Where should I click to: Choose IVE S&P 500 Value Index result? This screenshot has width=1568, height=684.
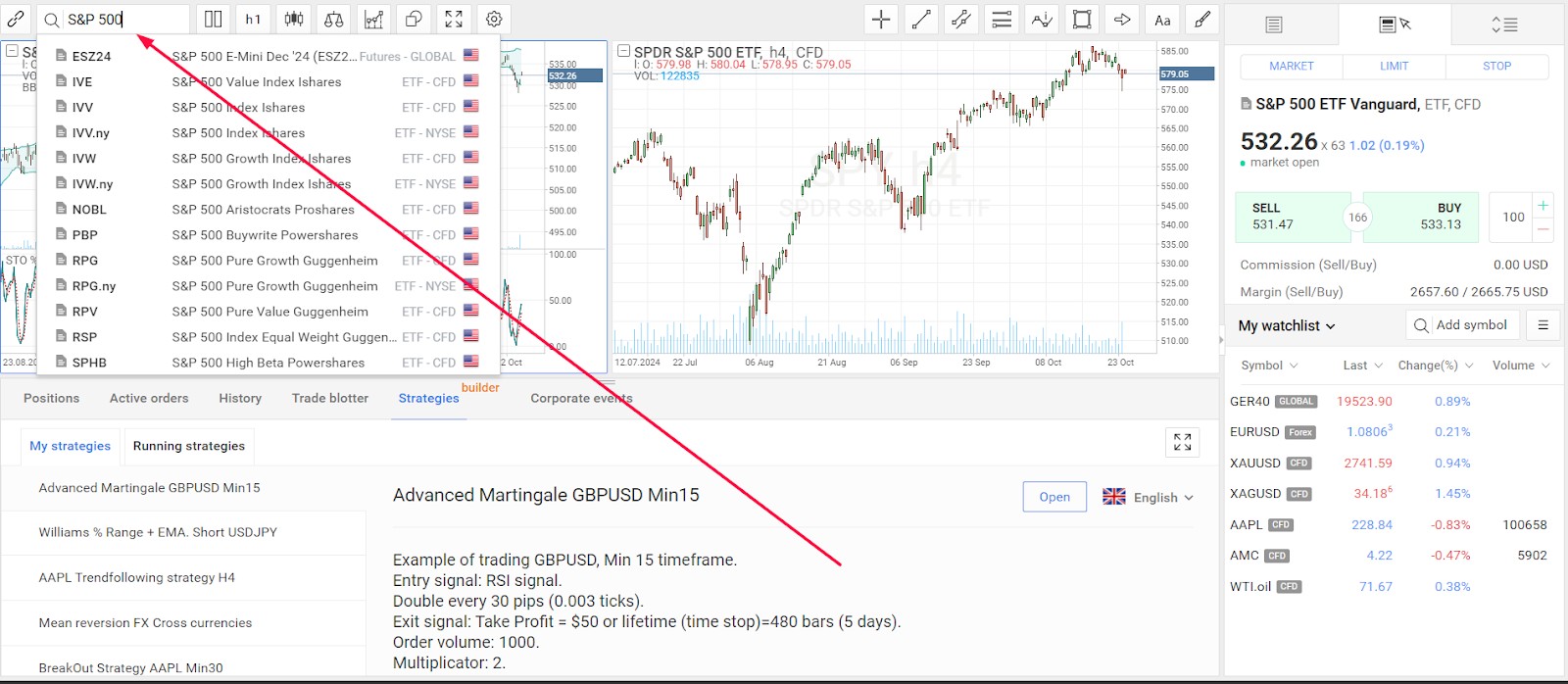click(x=268, y=81)
